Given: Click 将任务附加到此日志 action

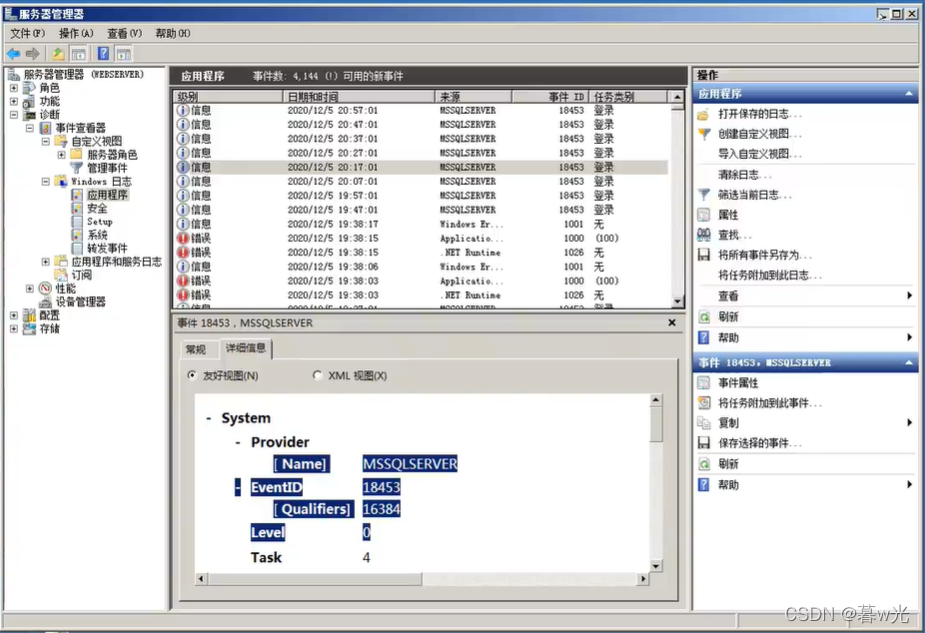Looking at the screenshot, I should click(x=769, y=275).
